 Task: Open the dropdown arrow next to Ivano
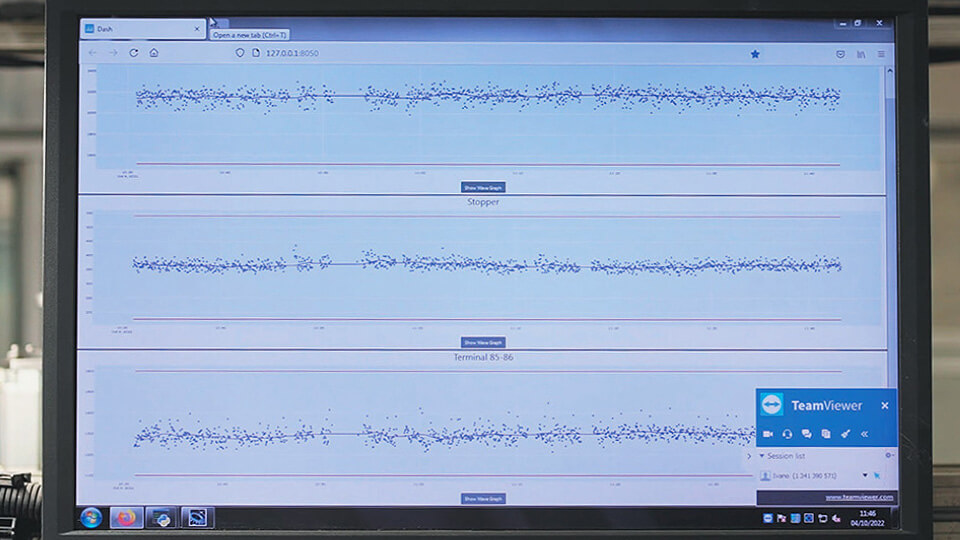(x=864, y=475)
